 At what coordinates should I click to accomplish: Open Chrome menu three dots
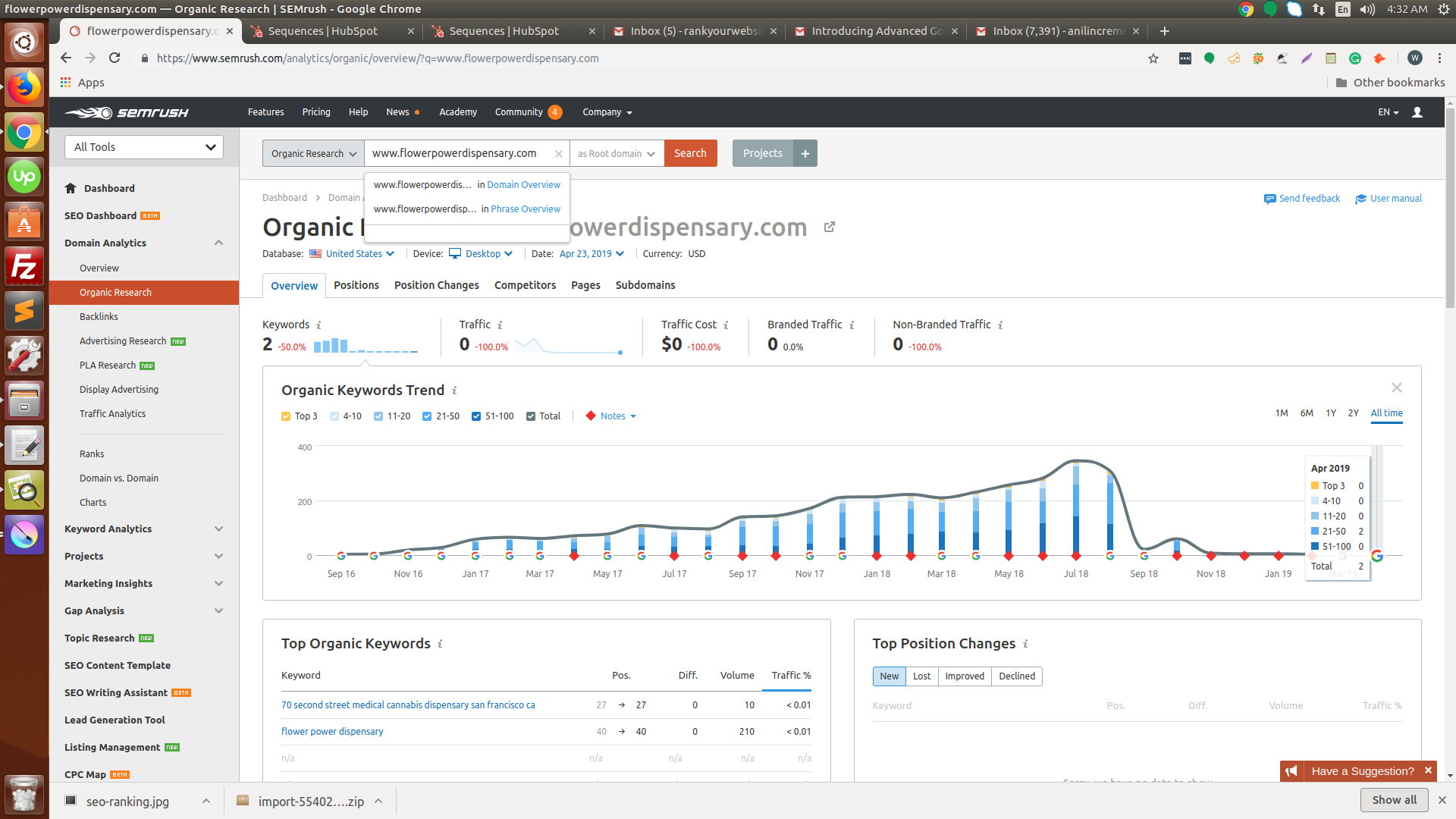(1439, 58)
